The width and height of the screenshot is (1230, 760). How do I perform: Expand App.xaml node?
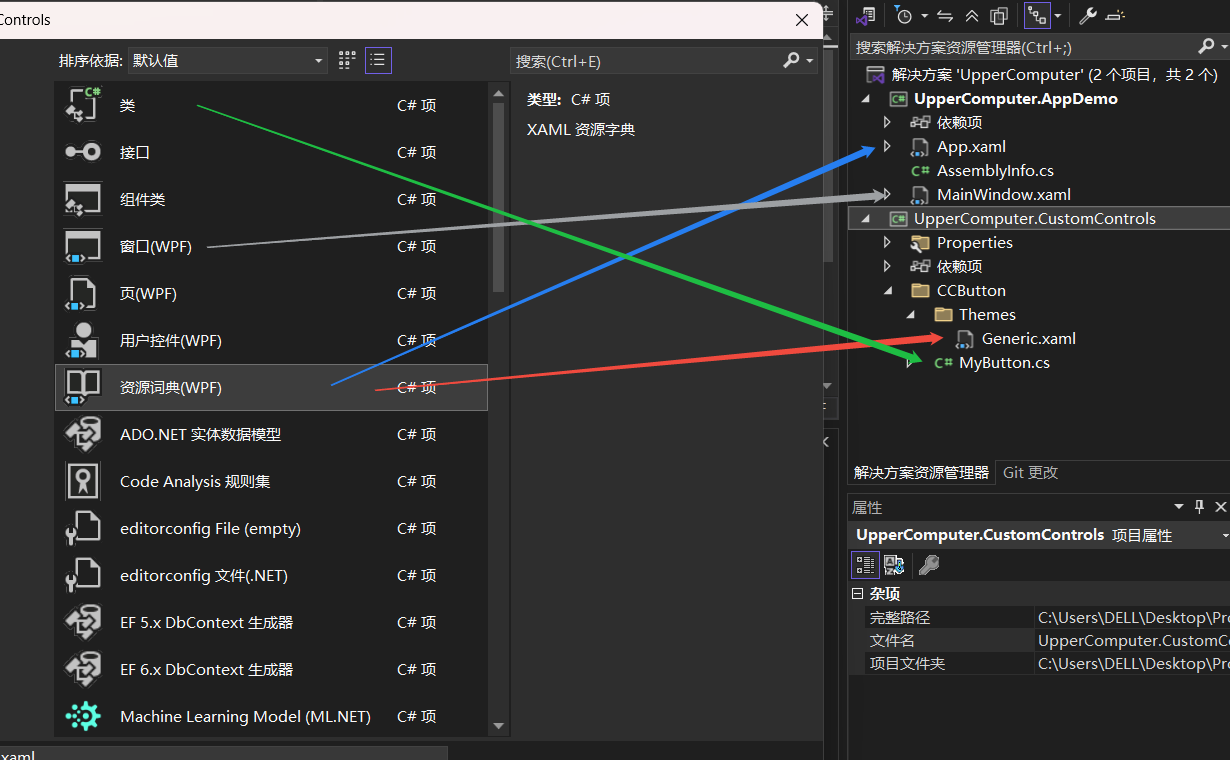pyautogui.click(x=887, y=147)
